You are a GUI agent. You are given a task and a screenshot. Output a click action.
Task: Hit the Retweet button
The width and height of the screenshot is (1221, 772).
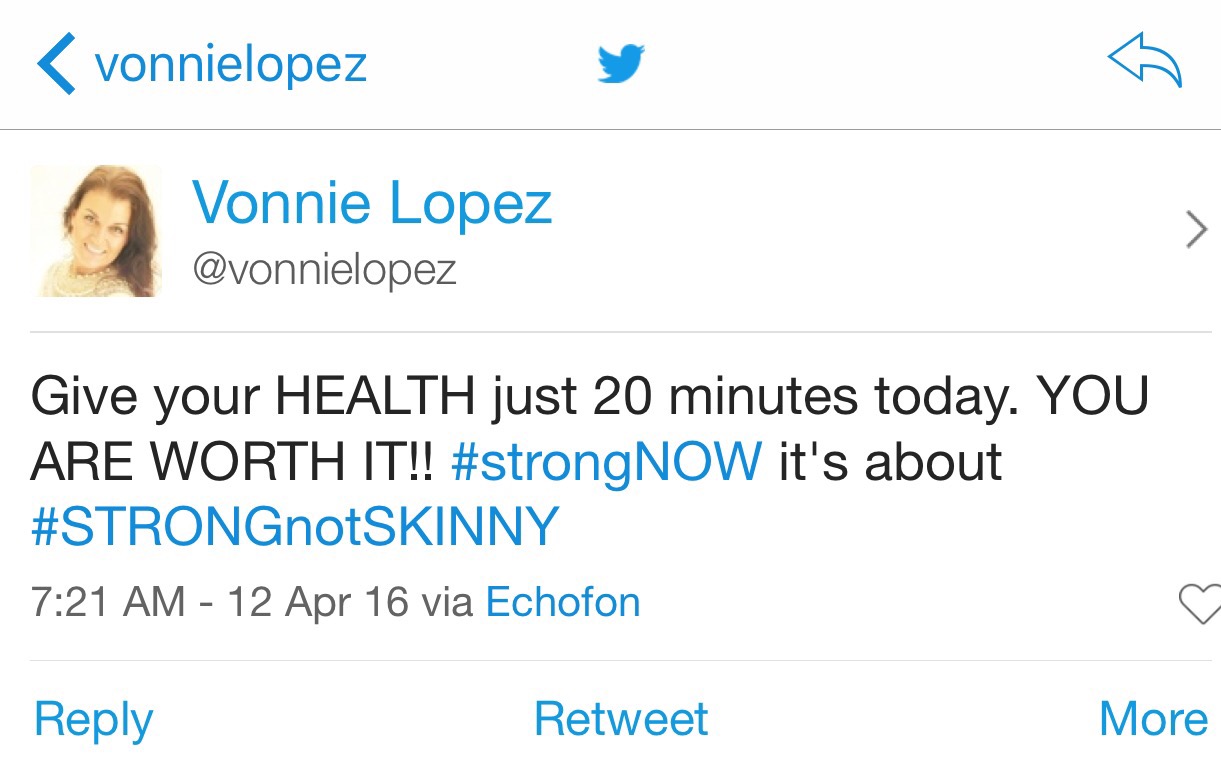point(621,718)
